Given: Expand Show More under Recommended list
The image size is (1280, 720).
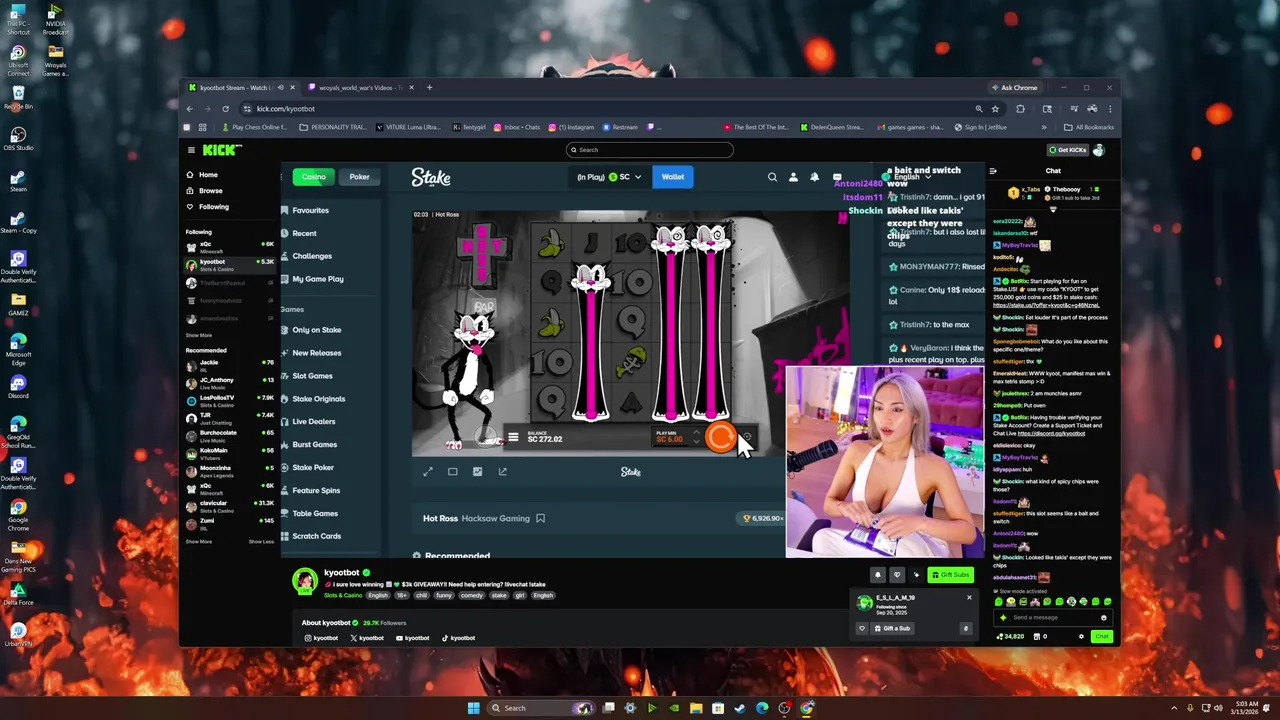Looking at the screenshot, I should click(x=198, y=541).
